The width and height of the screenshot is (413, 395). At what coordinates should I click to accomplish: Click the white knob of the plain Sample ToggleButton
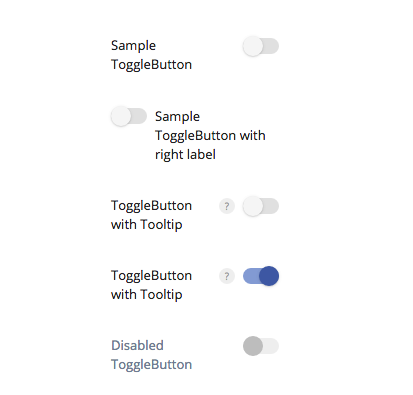point(253,46)
